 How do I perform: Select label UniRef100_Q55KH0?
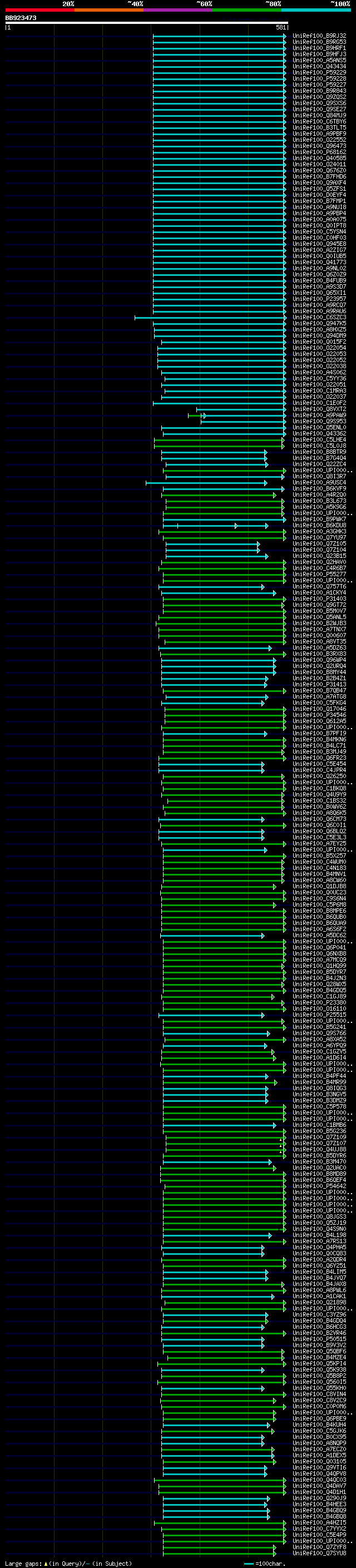(x=319, y=1388)
